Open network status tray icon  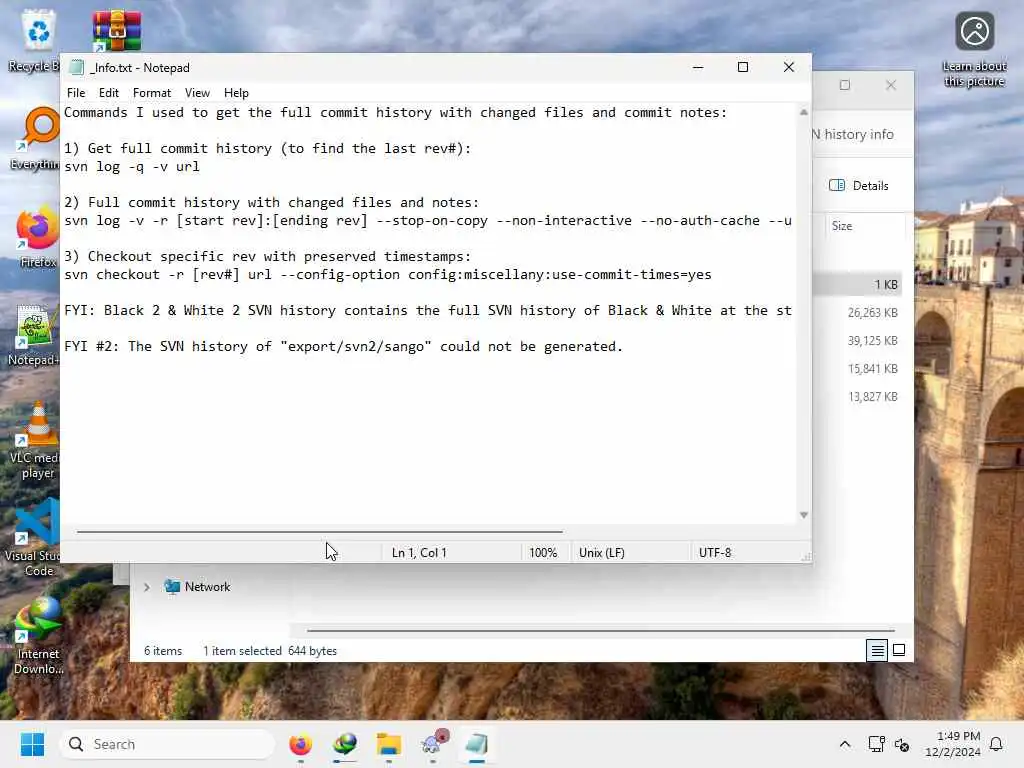click(x=876, y=744)
